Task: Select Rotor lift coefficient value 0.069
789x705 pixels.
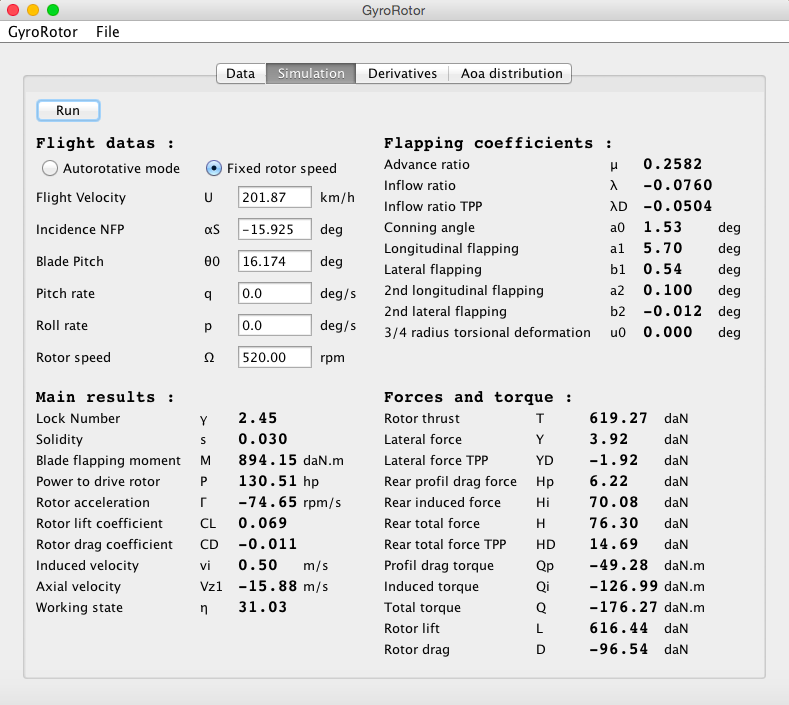Action: click(x=263, y=523)
